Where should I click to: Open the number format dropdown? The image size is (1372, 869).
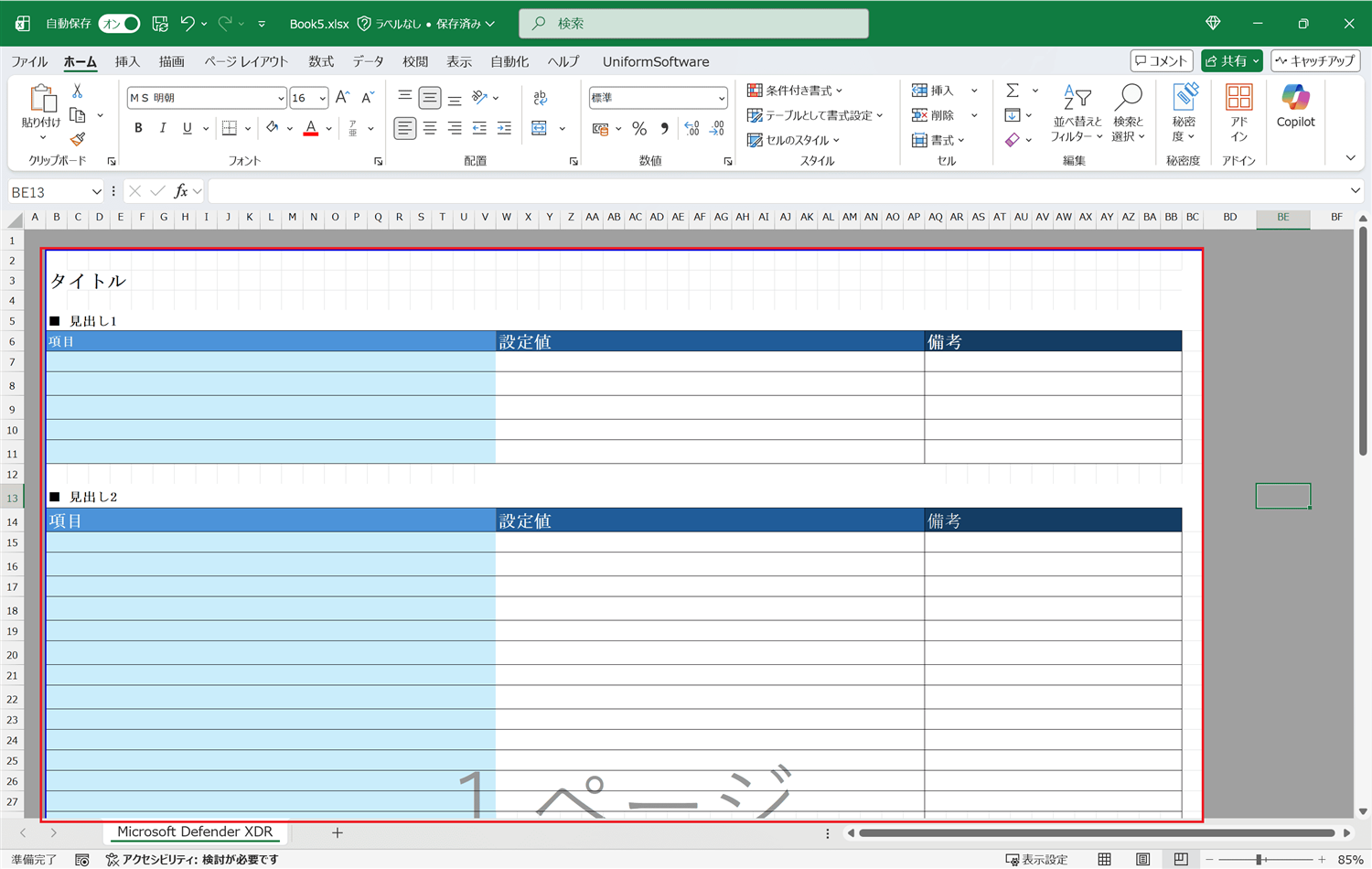click(721, 98)
